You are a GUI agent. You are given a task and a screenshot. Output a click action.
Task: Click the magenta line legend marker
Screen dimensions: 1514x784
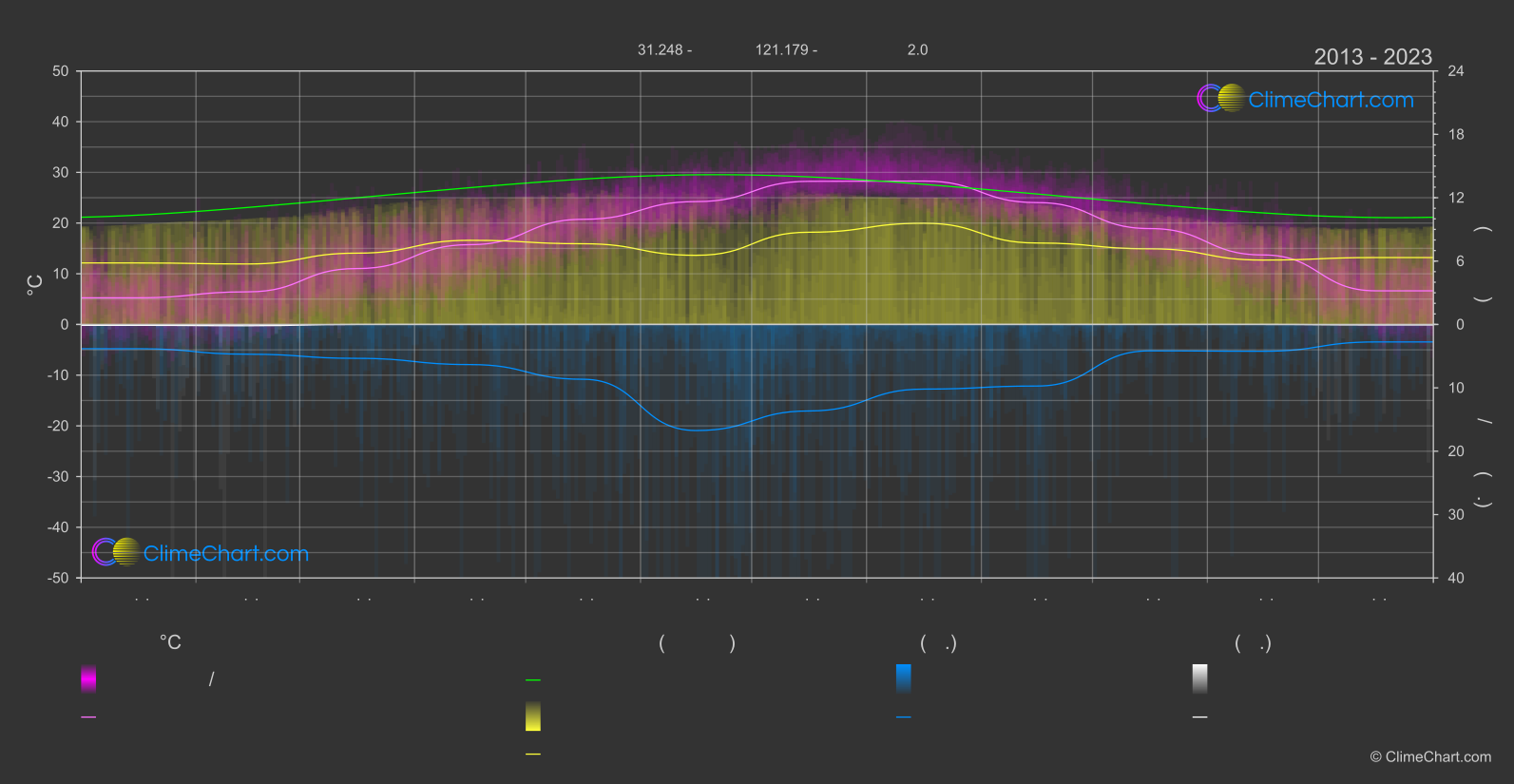click(x=88, y=717)
